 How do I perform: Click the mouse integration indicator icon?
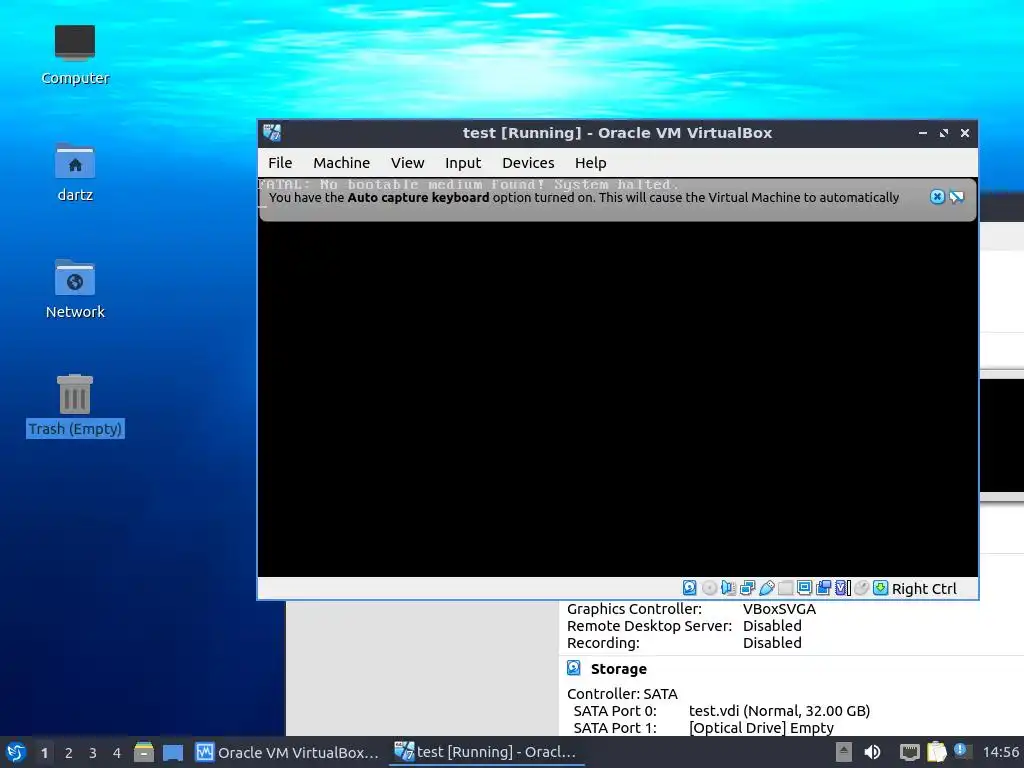click(x=861, y=588)
